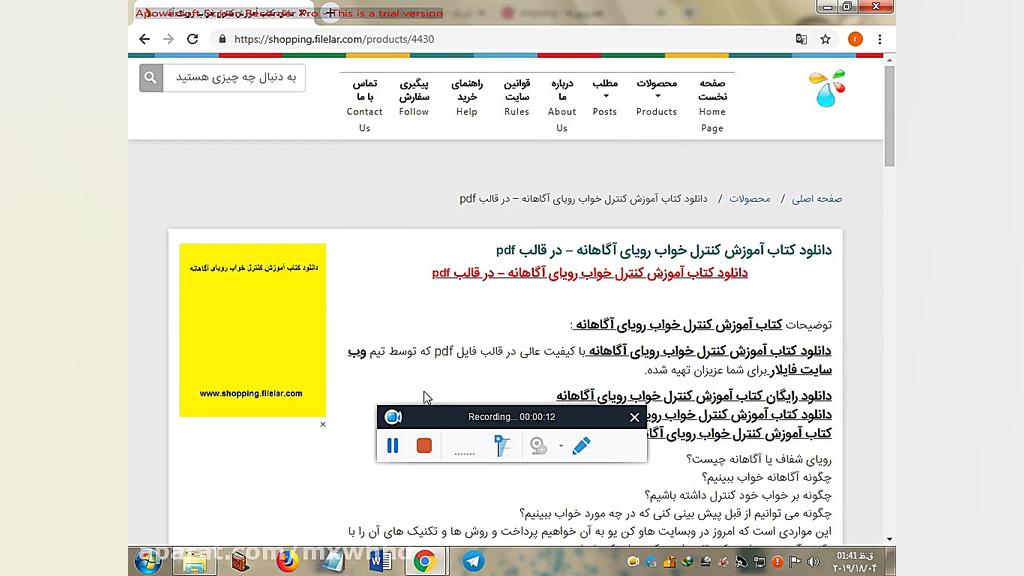Expand the Products dropdown menu
1024x576 pixels.
point(656,98)
